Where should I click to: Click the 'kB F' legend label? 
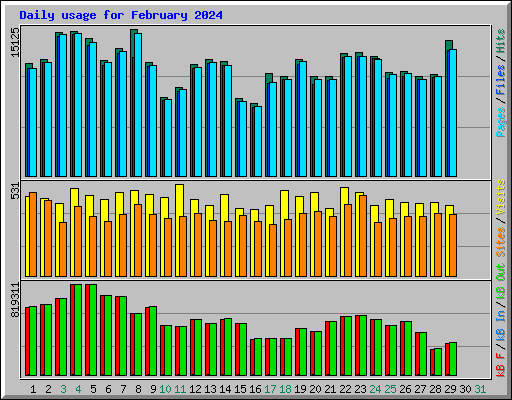coord(501,365)
